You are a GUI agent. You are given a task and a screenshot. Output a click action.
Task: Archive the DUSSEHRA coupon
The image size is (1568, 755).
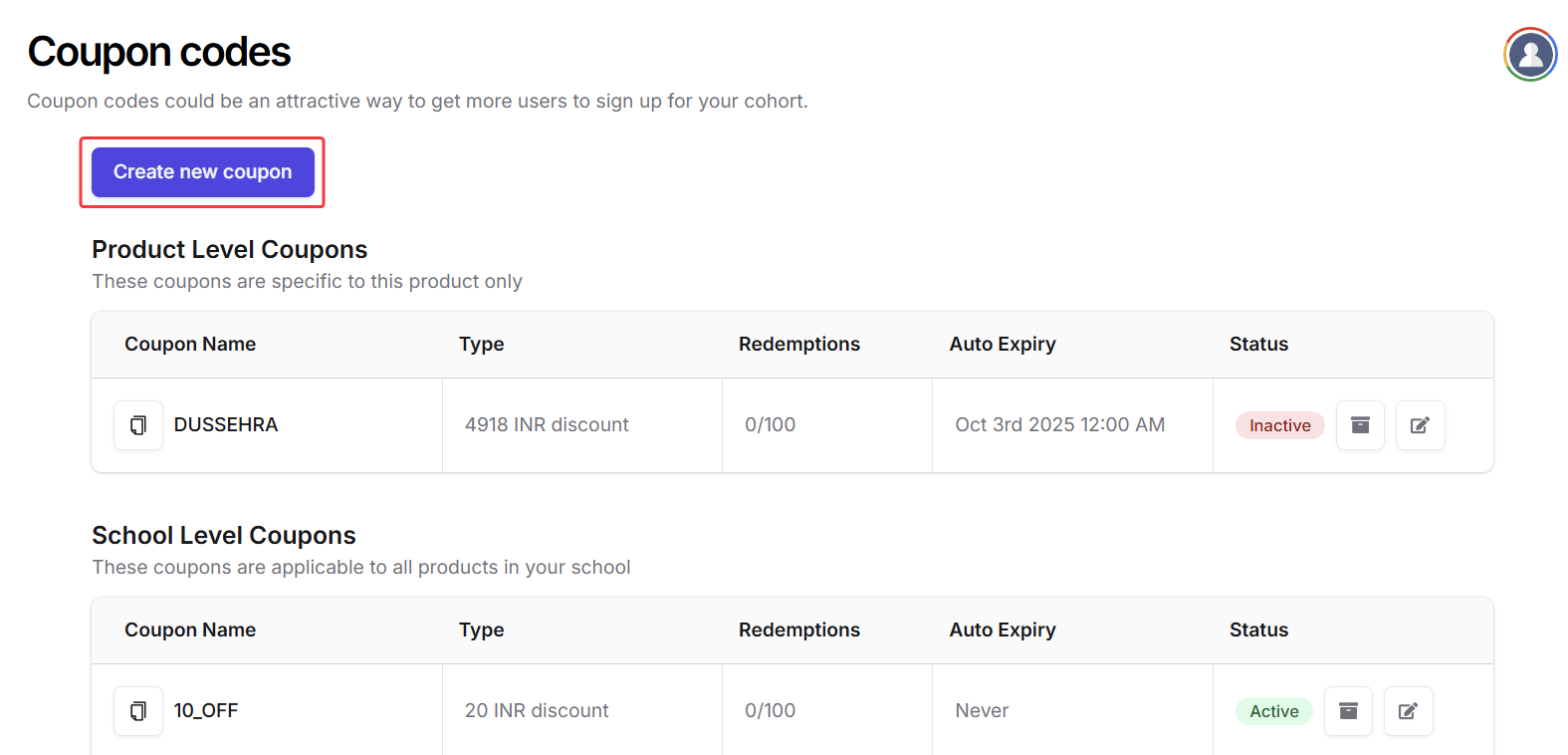pos(1360,425)
